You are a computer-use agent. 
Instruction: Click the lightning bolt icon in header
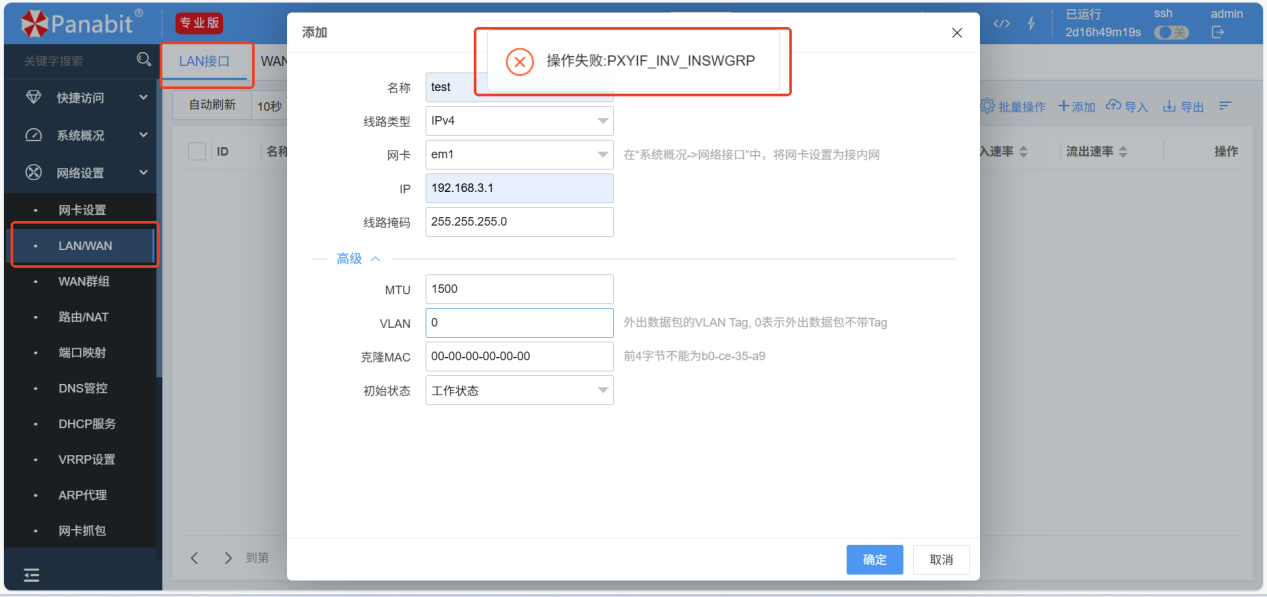coord(1031,24)
